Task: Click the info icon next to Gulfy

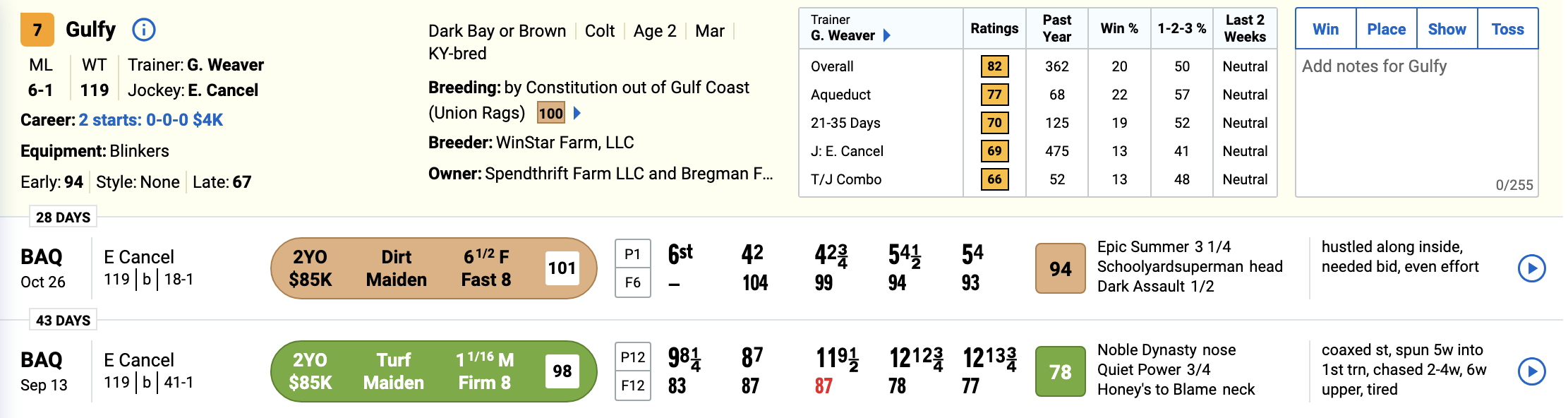Action: (x=144, y=30)
